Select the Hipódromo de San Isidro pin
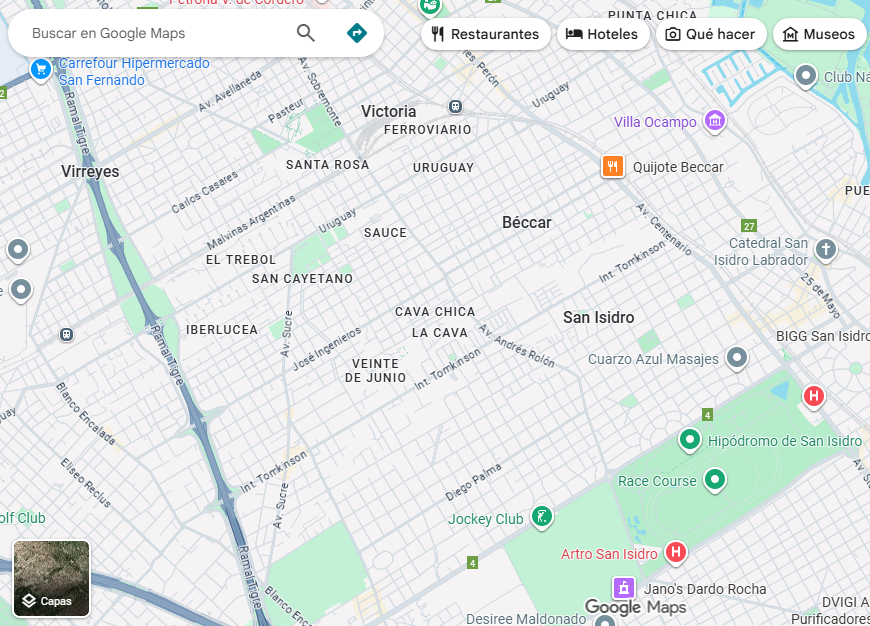Screen dimensions: 870x626 click(689, 439)
